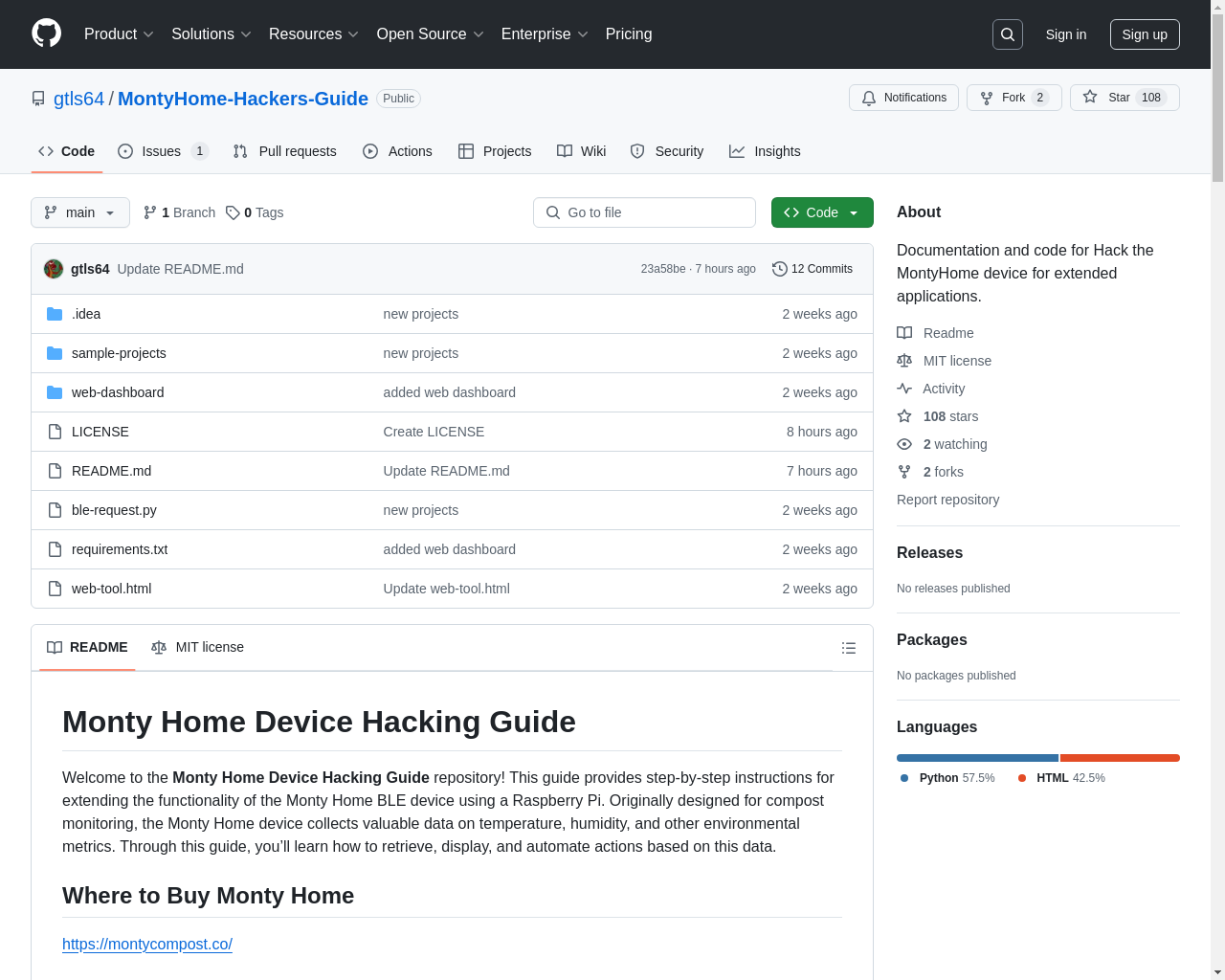Click the sample-projects folder icon
This screenshot has height=980, width=1225.
coord(55,353)
